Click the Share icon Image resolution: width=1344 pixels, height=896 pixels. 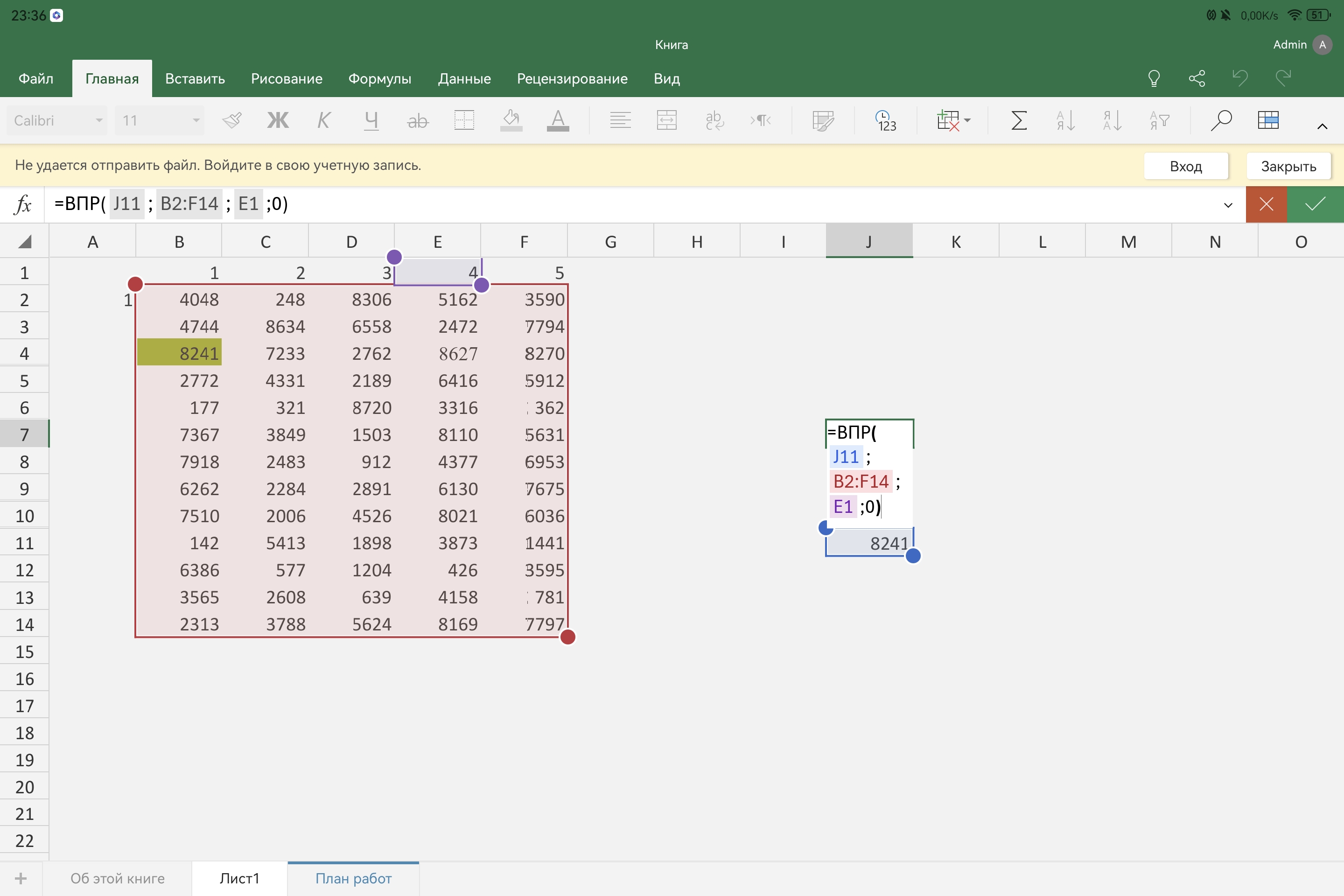[x=1197, y=78]
